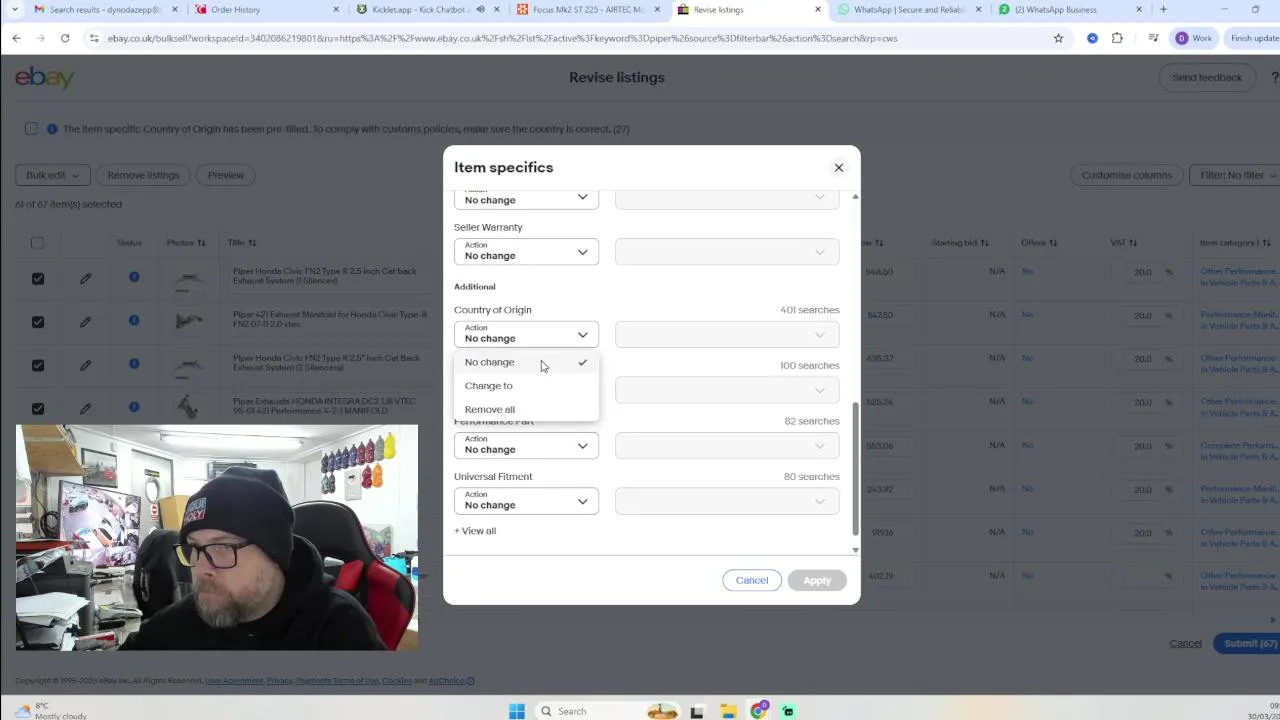Open the Cookies footer link
The image size is (1280, 720).
396,681
